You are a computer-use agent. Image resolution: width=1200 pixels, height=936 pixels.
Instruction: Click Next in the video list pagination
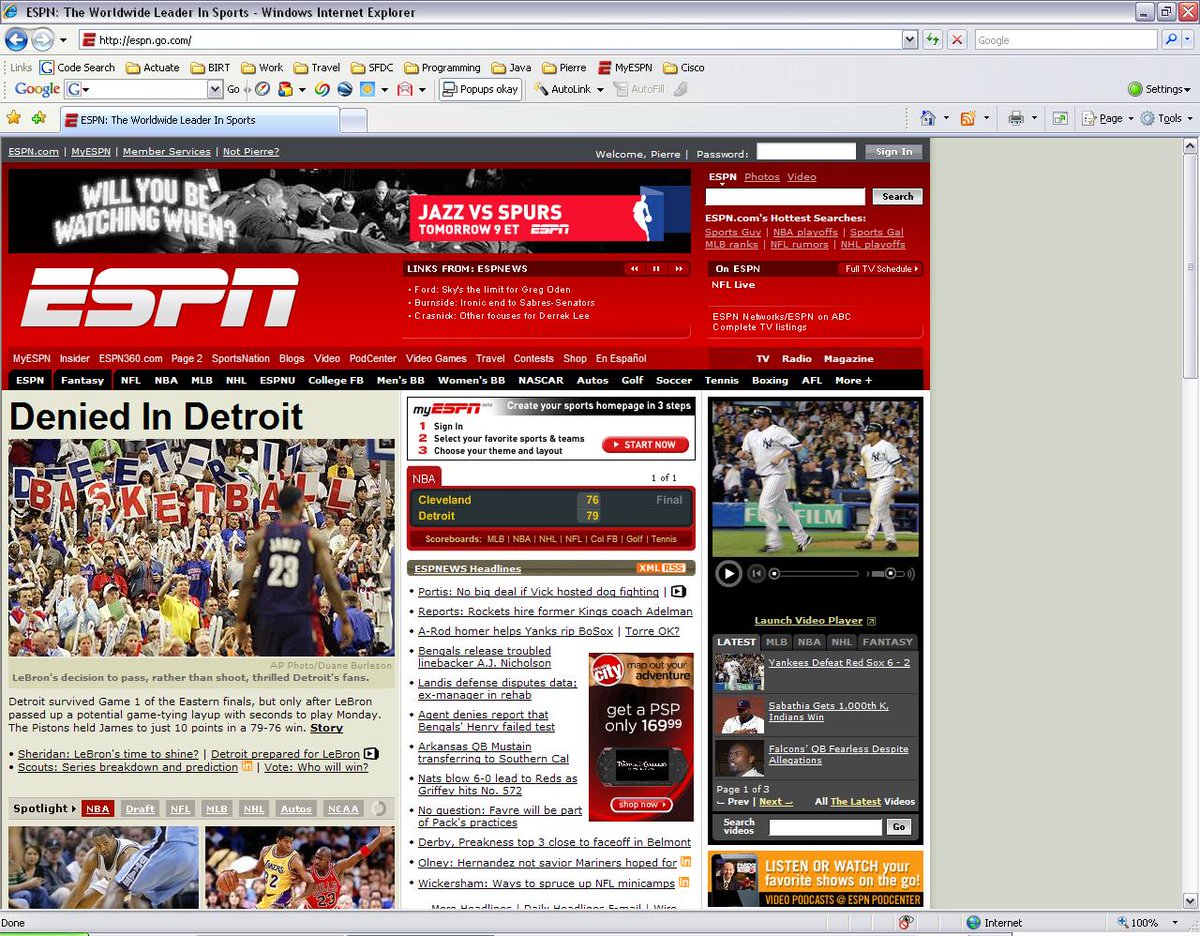click(775, 802)
